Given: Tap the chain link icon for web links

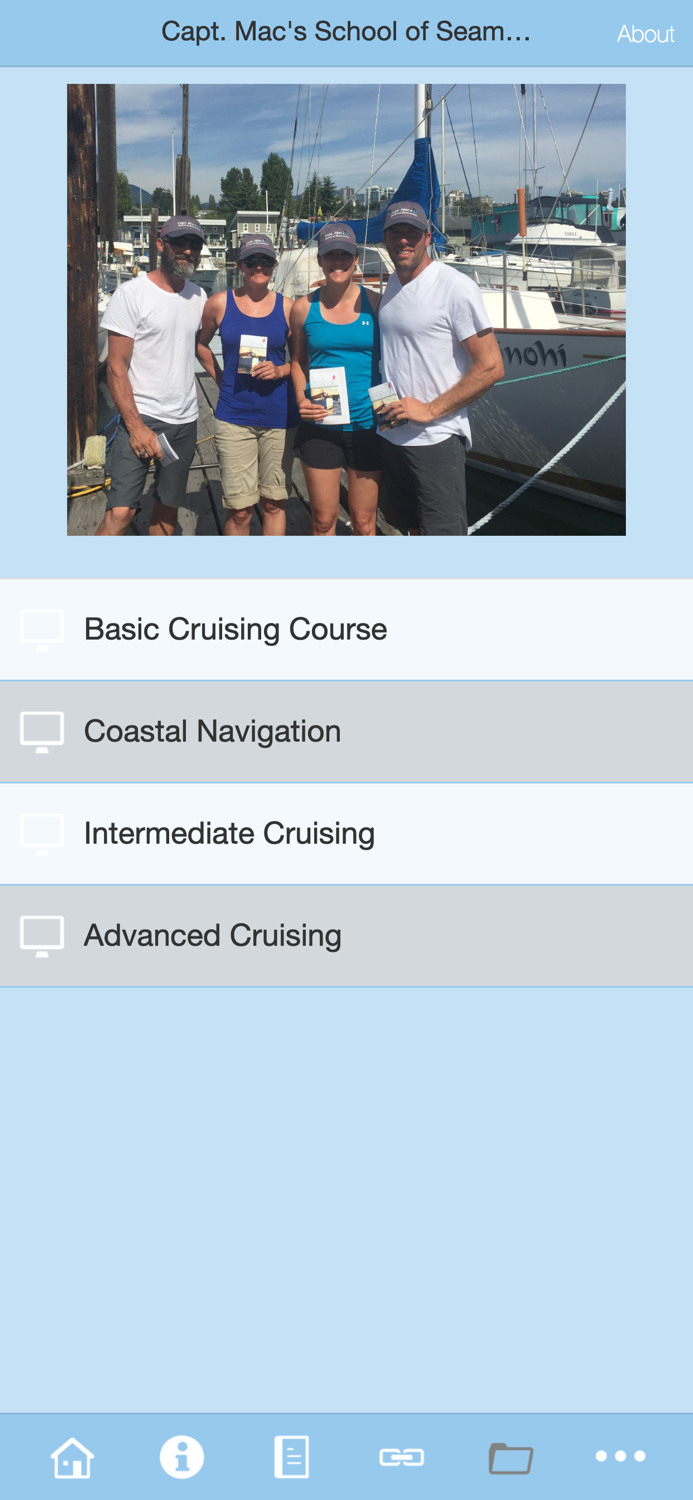Looking at the screenshot, I should click(x=402, y=1456).
